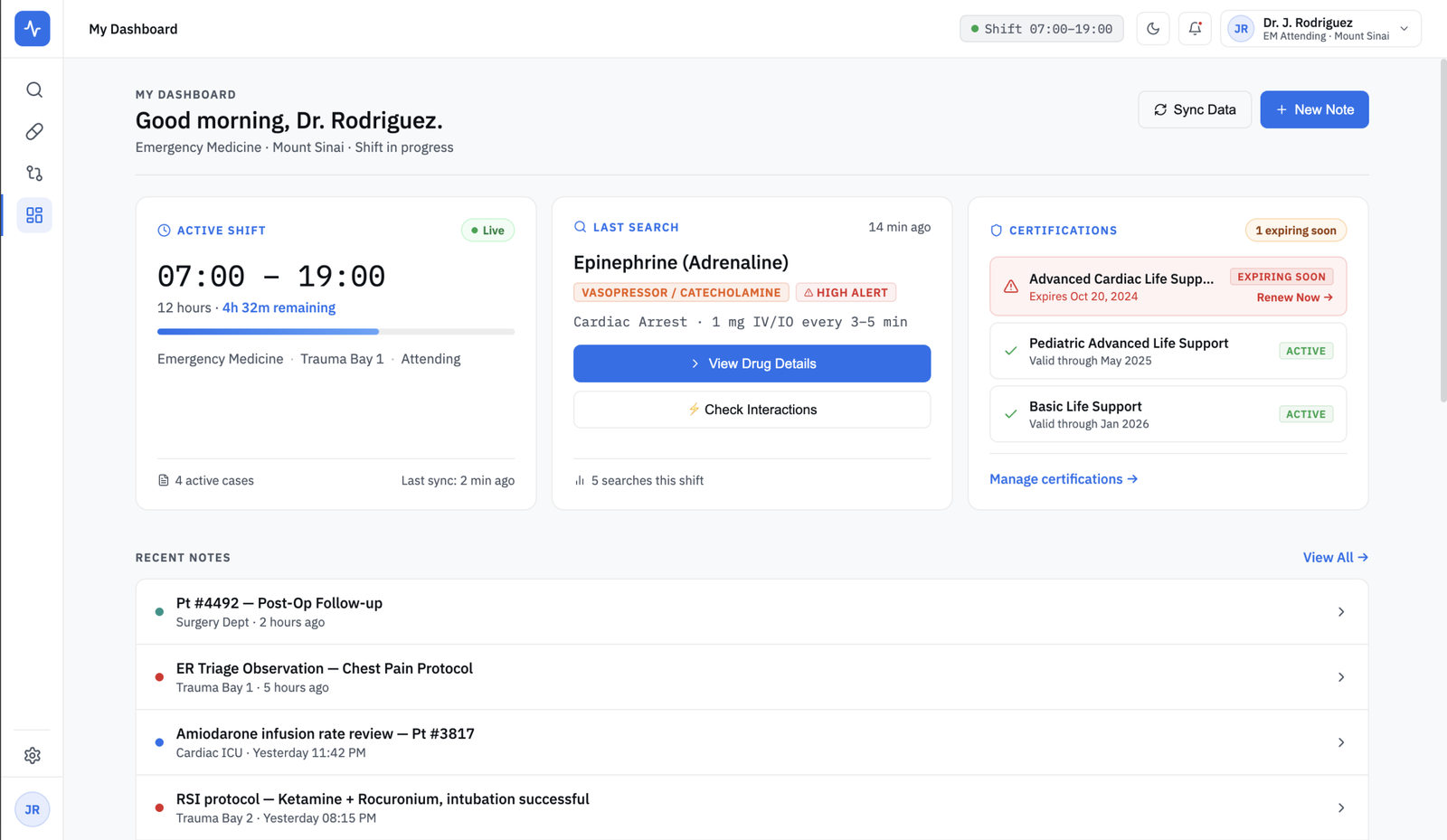Screen dimensions: 1447x840
Task: Click 4h 32m remaining text
Action: click(279, 307)
